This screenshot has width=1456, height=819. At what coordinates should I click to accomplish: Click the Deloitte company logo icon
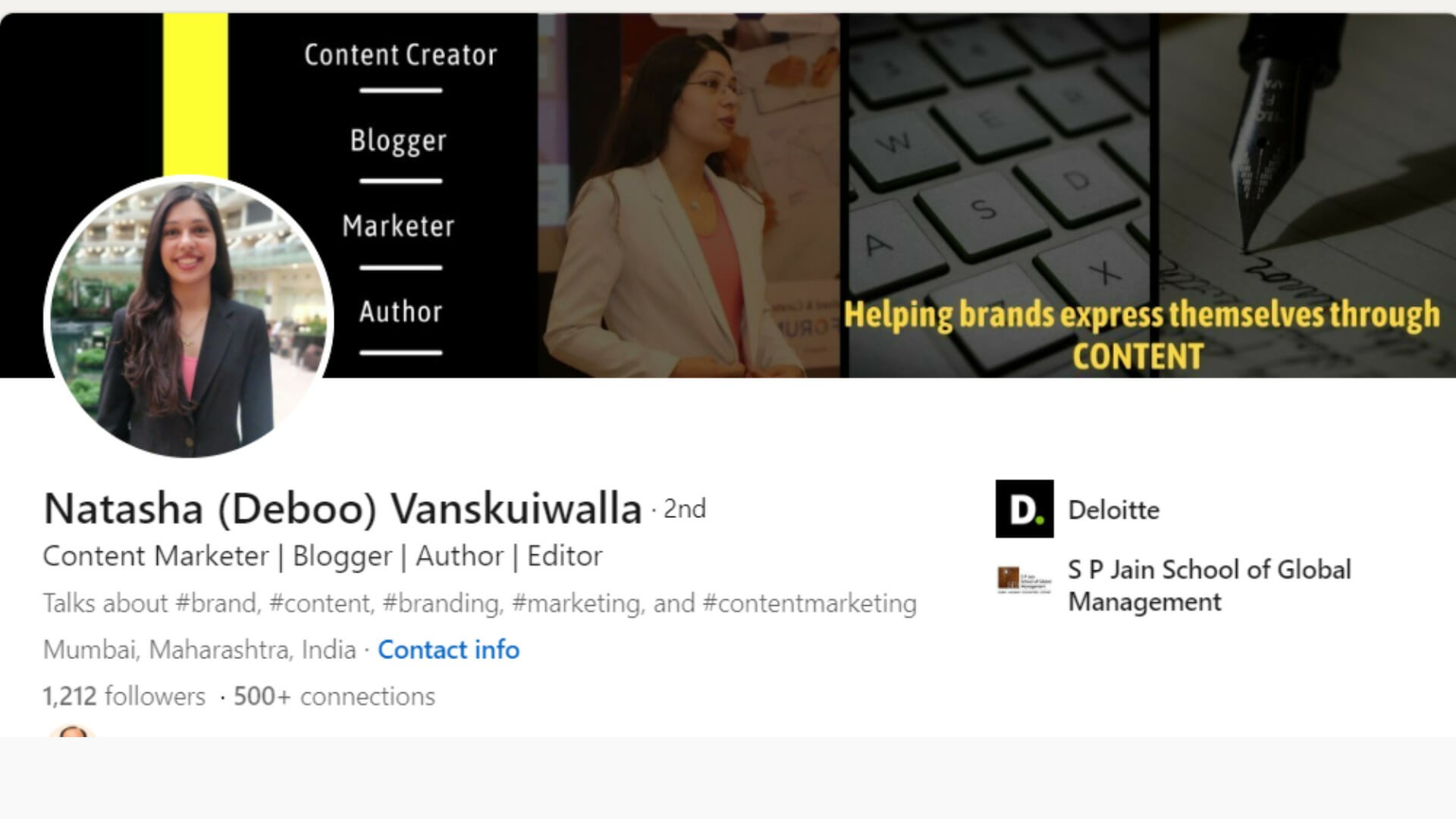click(1024, 509)
